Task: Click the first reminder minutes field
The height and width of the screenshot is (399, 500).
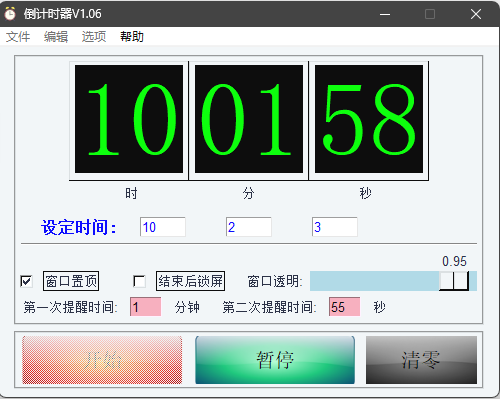Action: click(x=146, y=307)
